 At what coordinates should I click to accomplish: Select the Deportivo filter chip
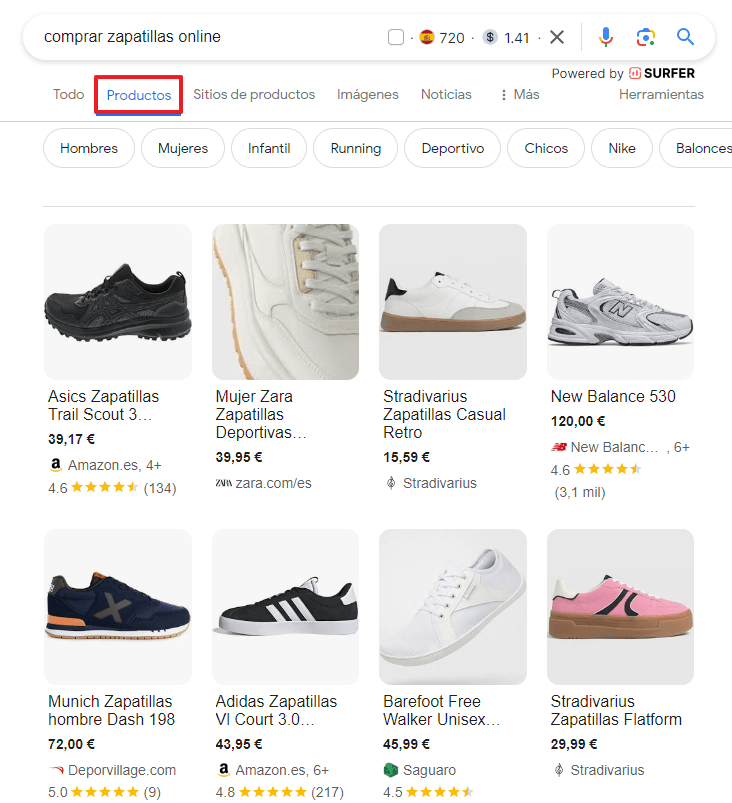point(452,148)
